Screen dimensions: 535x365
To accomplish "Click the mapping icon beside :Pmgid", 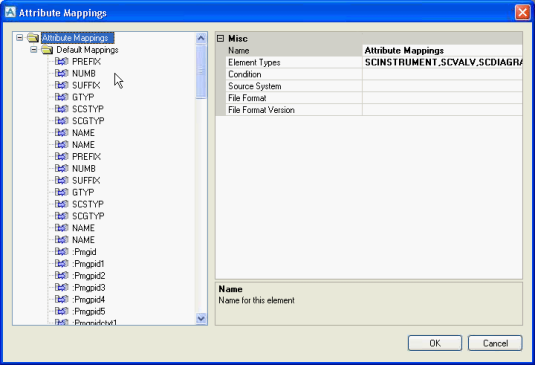I will tap(61, 252).
